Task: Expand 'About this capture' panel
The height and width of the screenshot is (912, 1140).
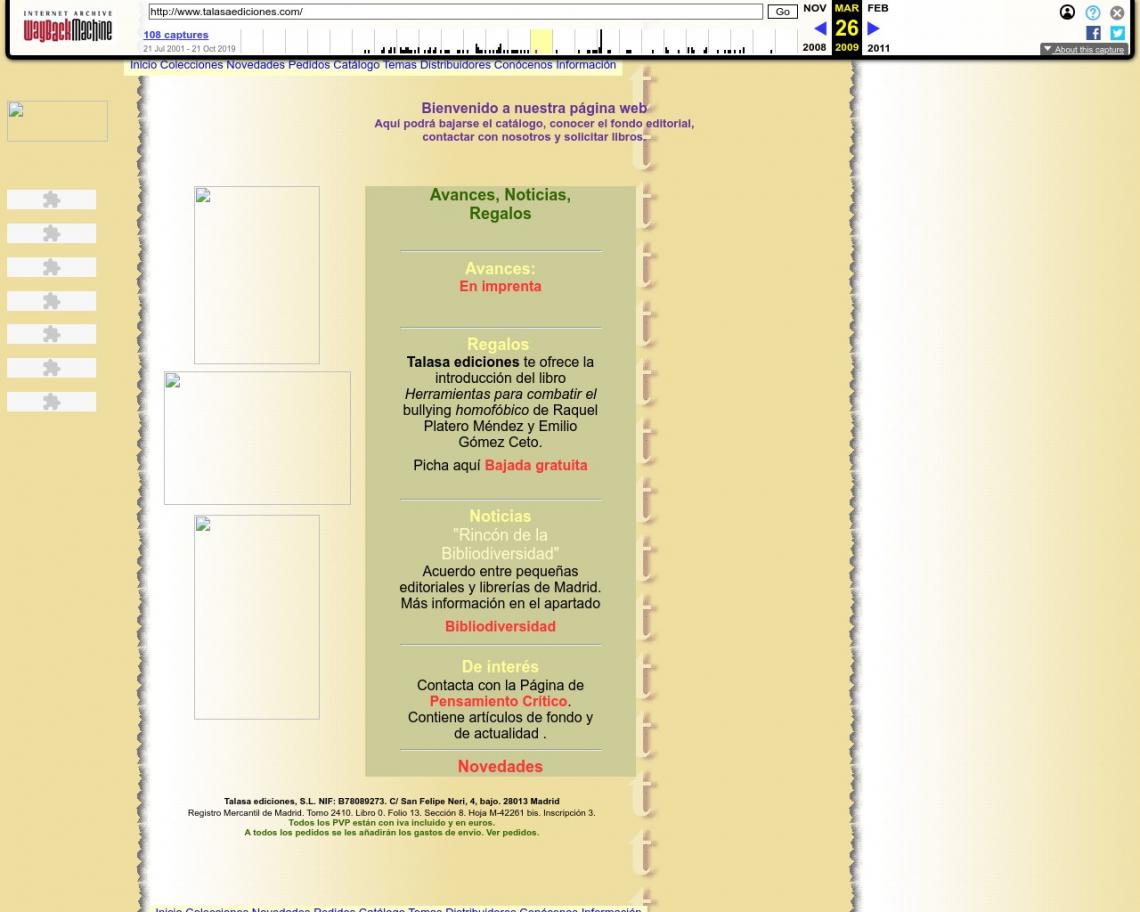Action: pos(1083,49)
